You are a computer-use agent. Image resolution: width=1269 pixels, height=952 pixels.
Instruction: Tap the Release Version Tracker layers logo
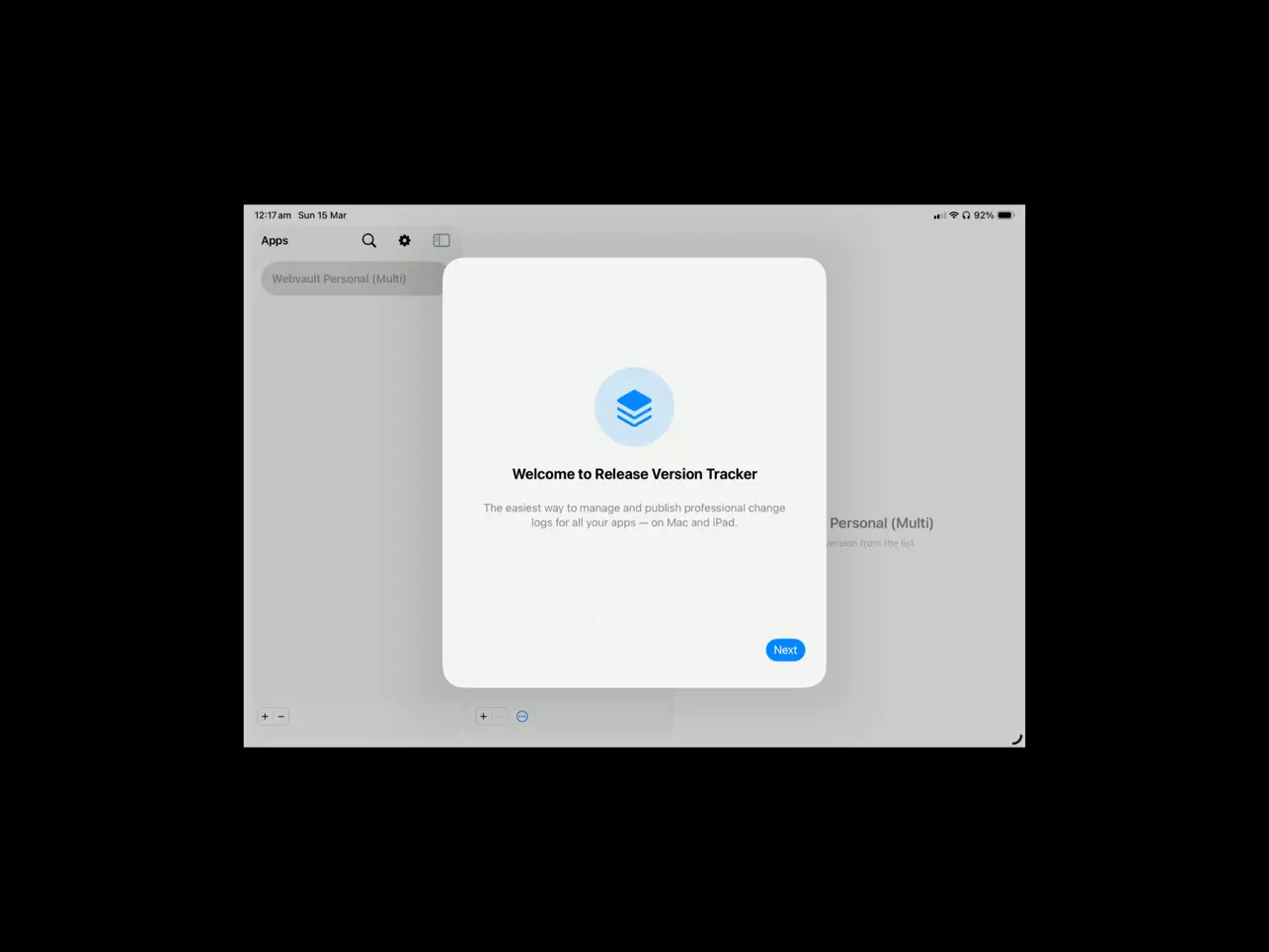[634, 406]
